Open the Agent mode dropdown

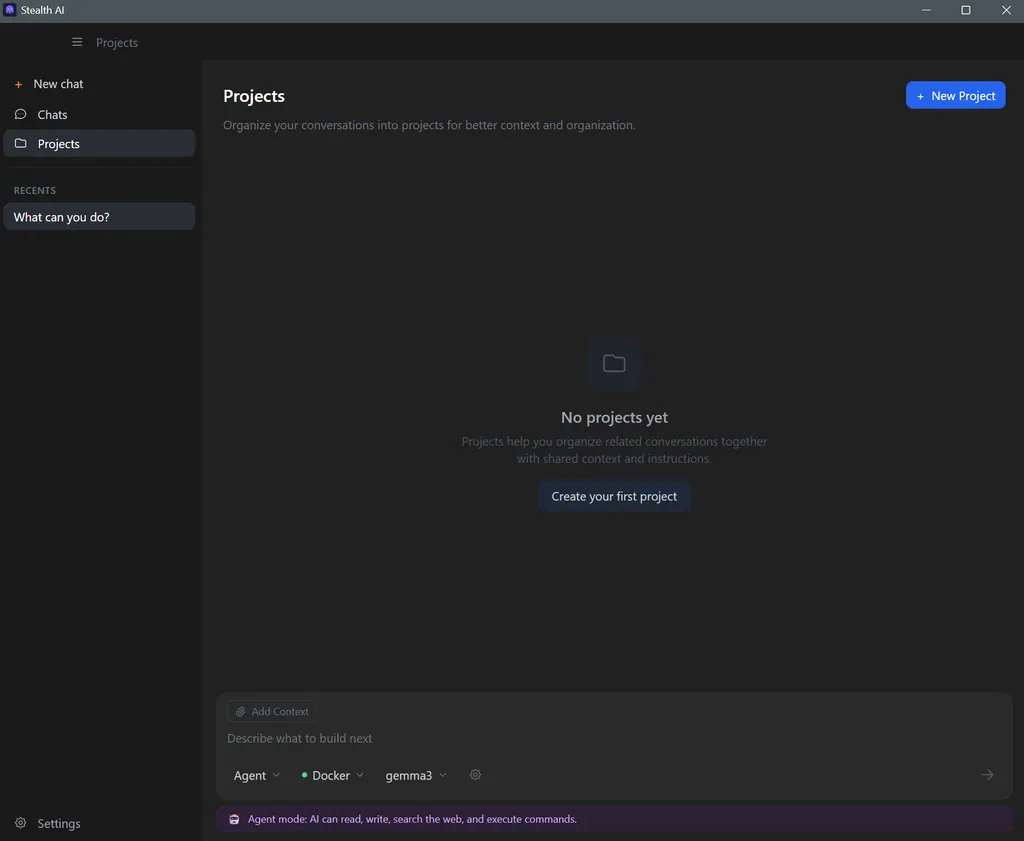[x=257, y=775]
